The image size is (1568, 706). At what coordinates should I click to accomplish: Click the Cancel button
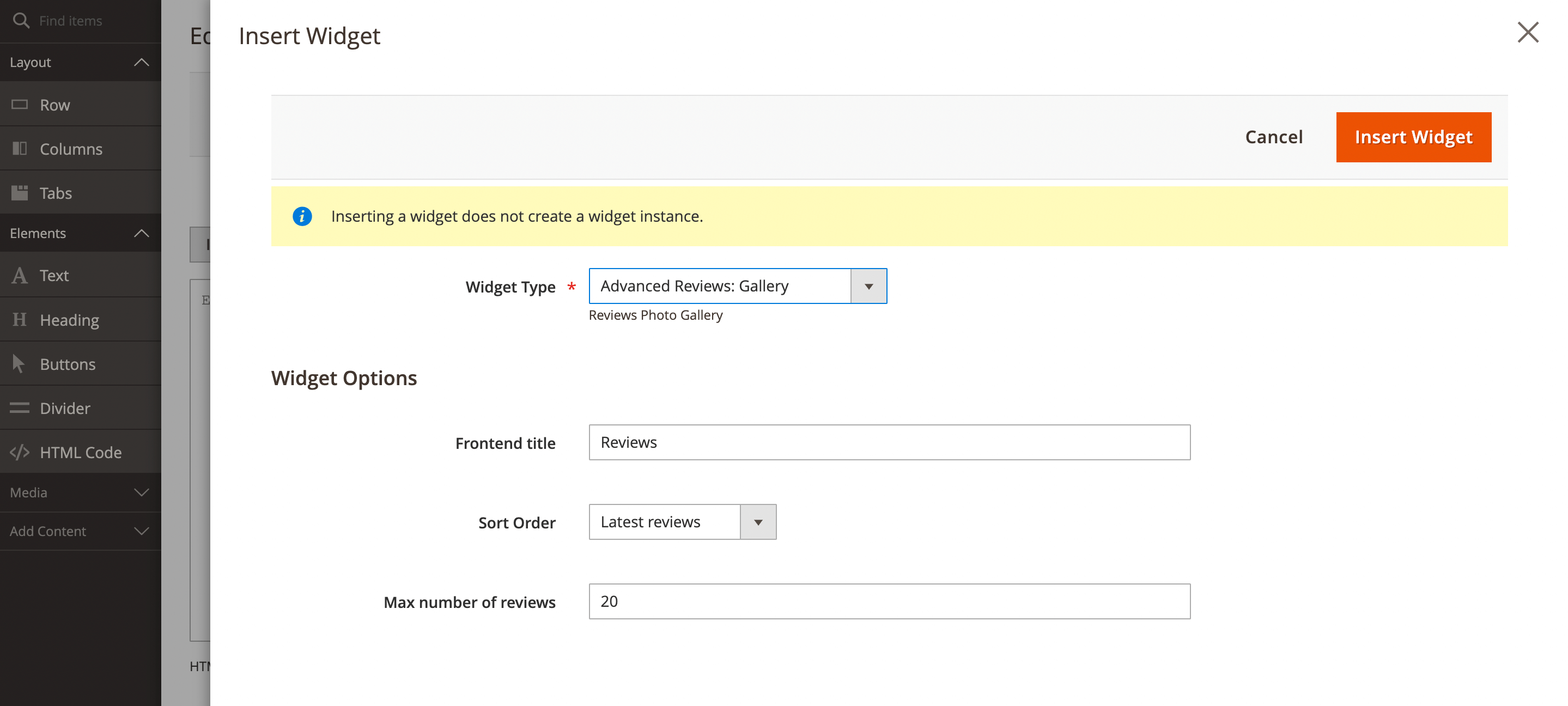pyautogui.click(x=1273, y=137)
